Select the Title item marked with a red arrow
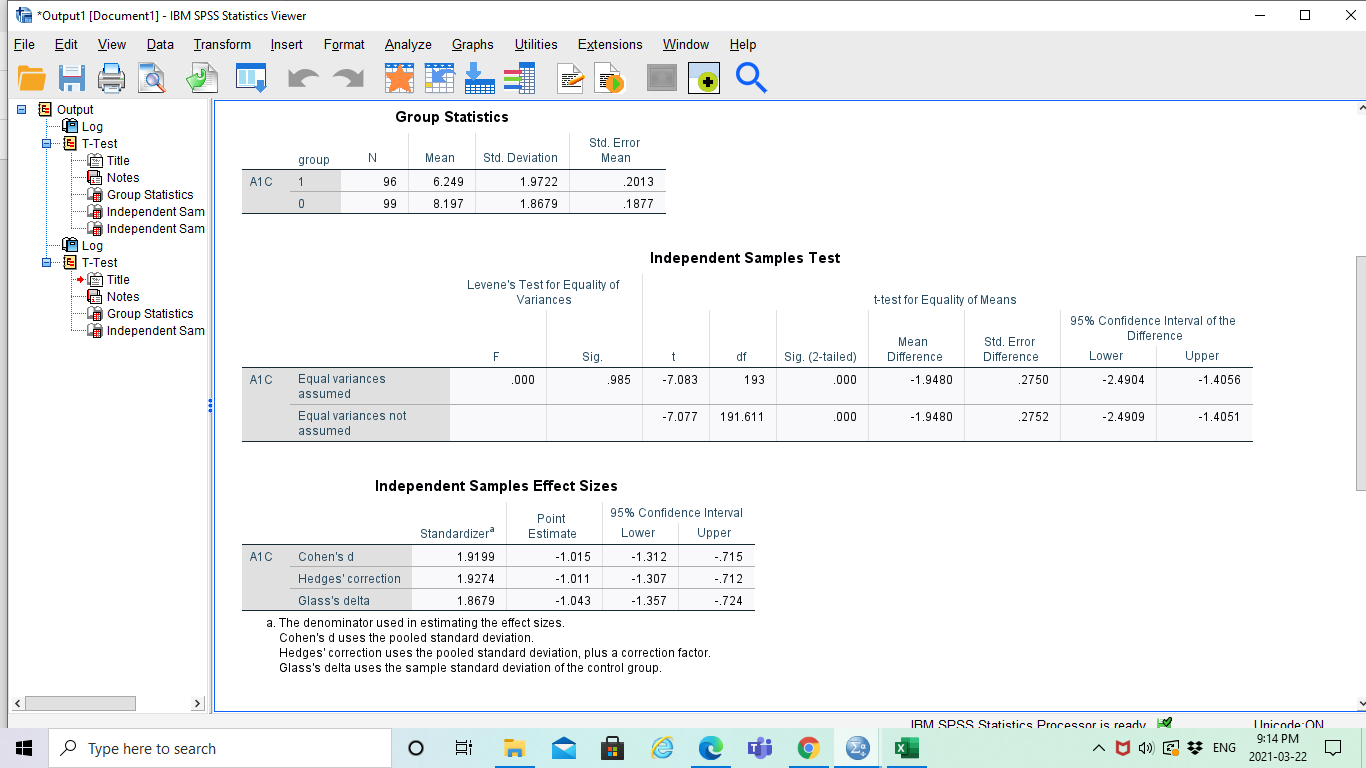The image size is (1366, 768). [118, 280]
